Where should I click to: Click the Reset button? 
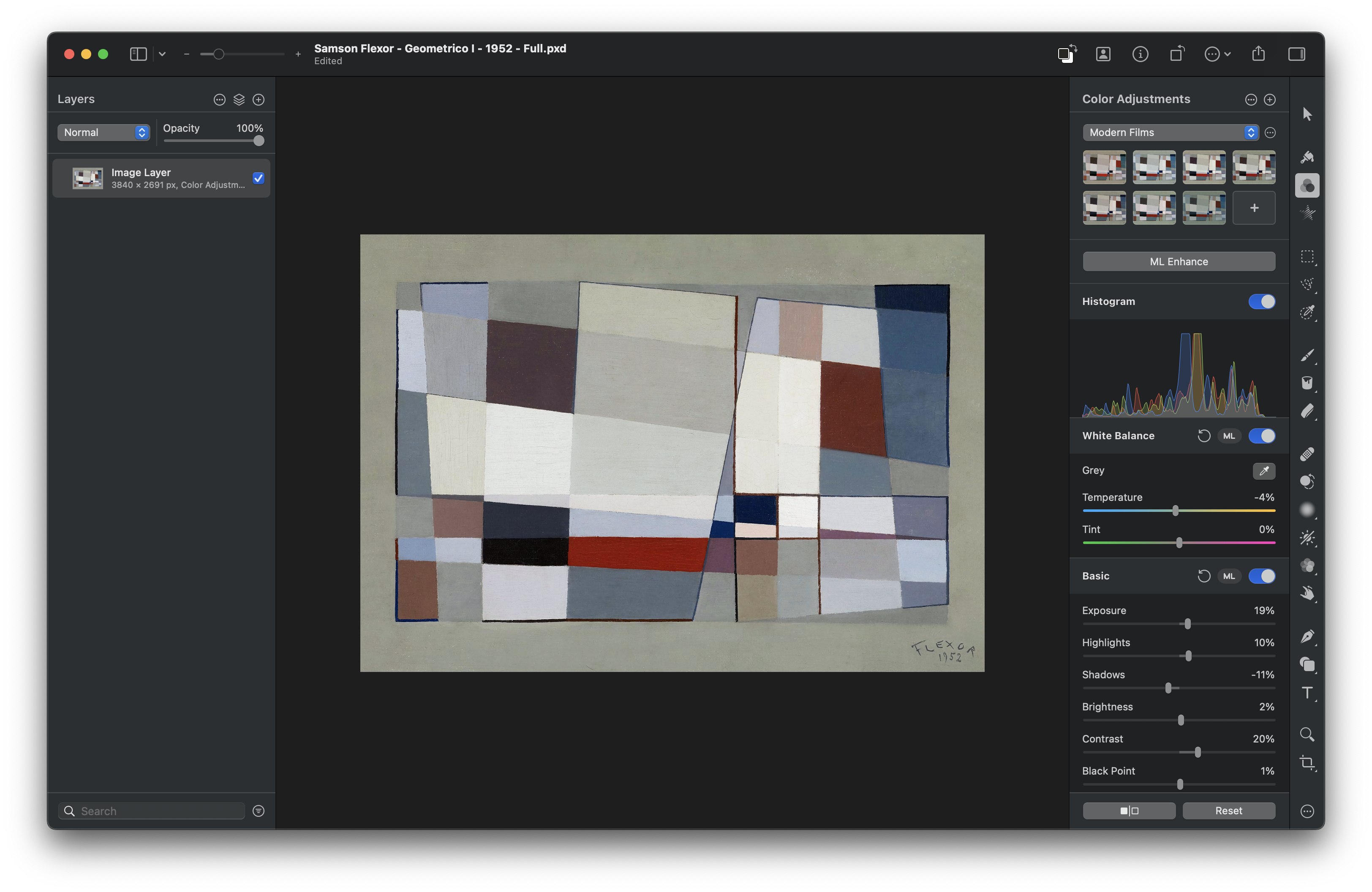click(x=1228, y=810)
